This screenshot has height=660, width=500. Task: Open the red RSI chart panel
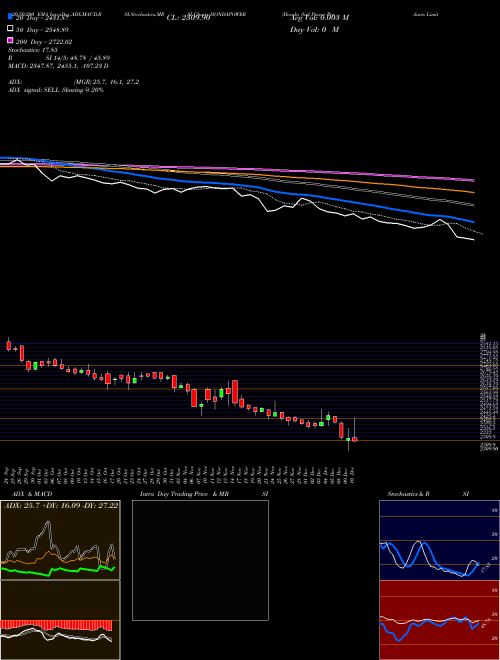(439, 620)
